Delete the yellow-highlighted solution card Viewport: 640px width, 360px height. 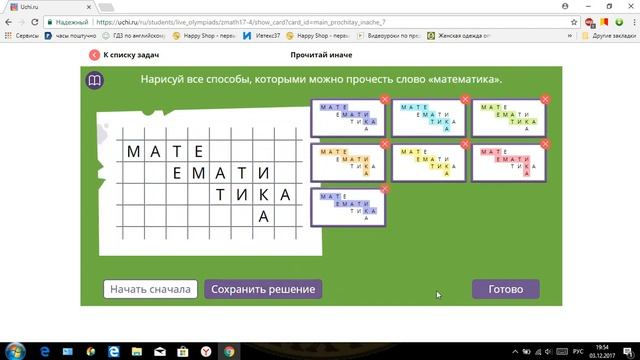465,144
